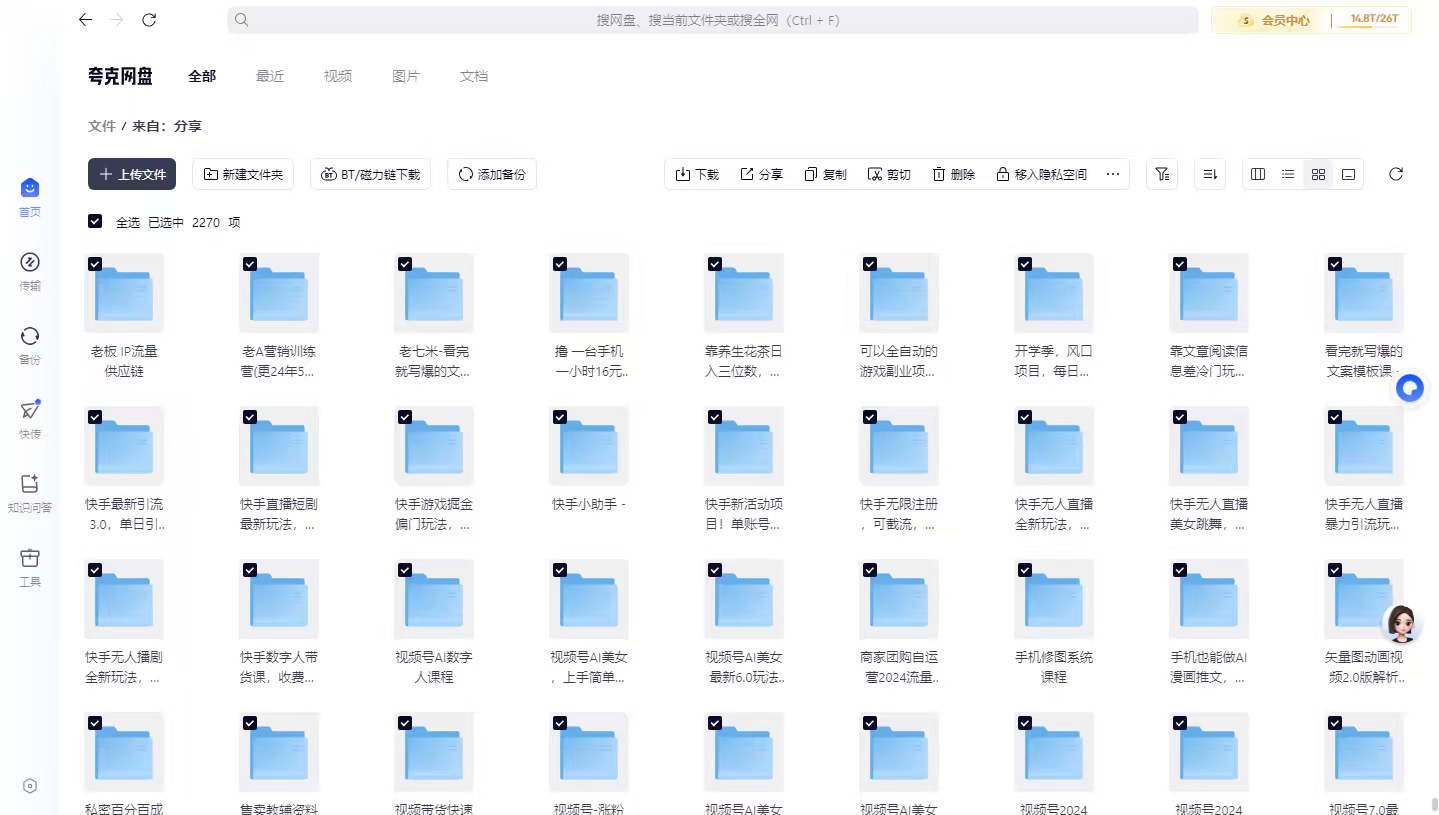This screenshot has width=1439, height=815.
Task: Click the 删除 (Delete) trash toolbar button
Action: pyautogui.click(x=953, y=174)
